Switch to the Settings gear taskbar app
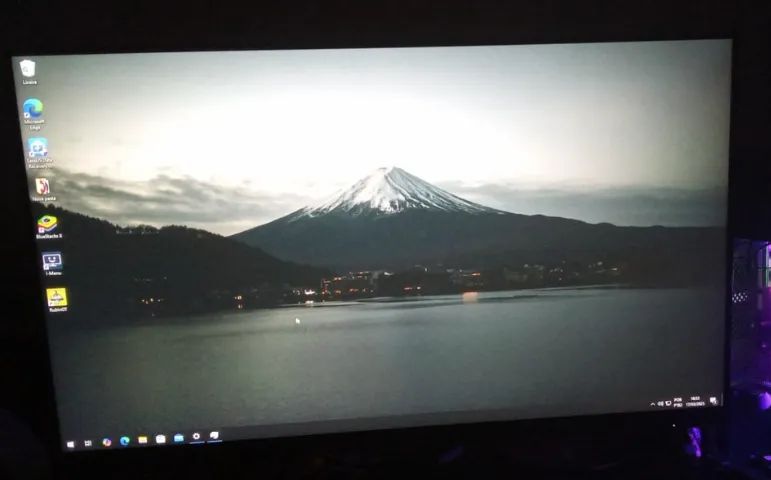The height and width of the screenshot is (480, 771). coord(196,436)
